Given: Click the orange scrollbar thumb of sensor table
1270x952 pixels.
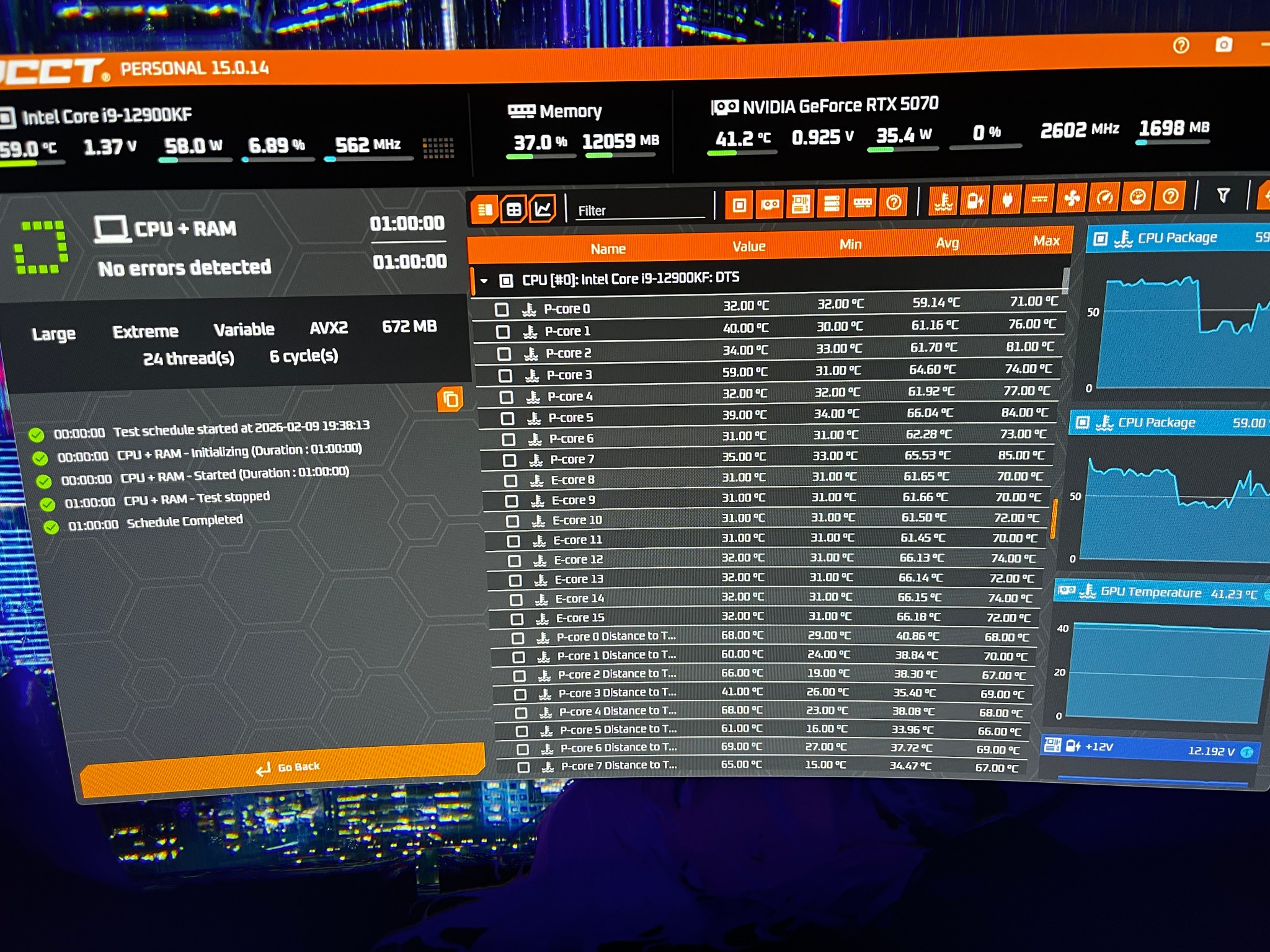Looking at the screenshot, I should 1053,518.
